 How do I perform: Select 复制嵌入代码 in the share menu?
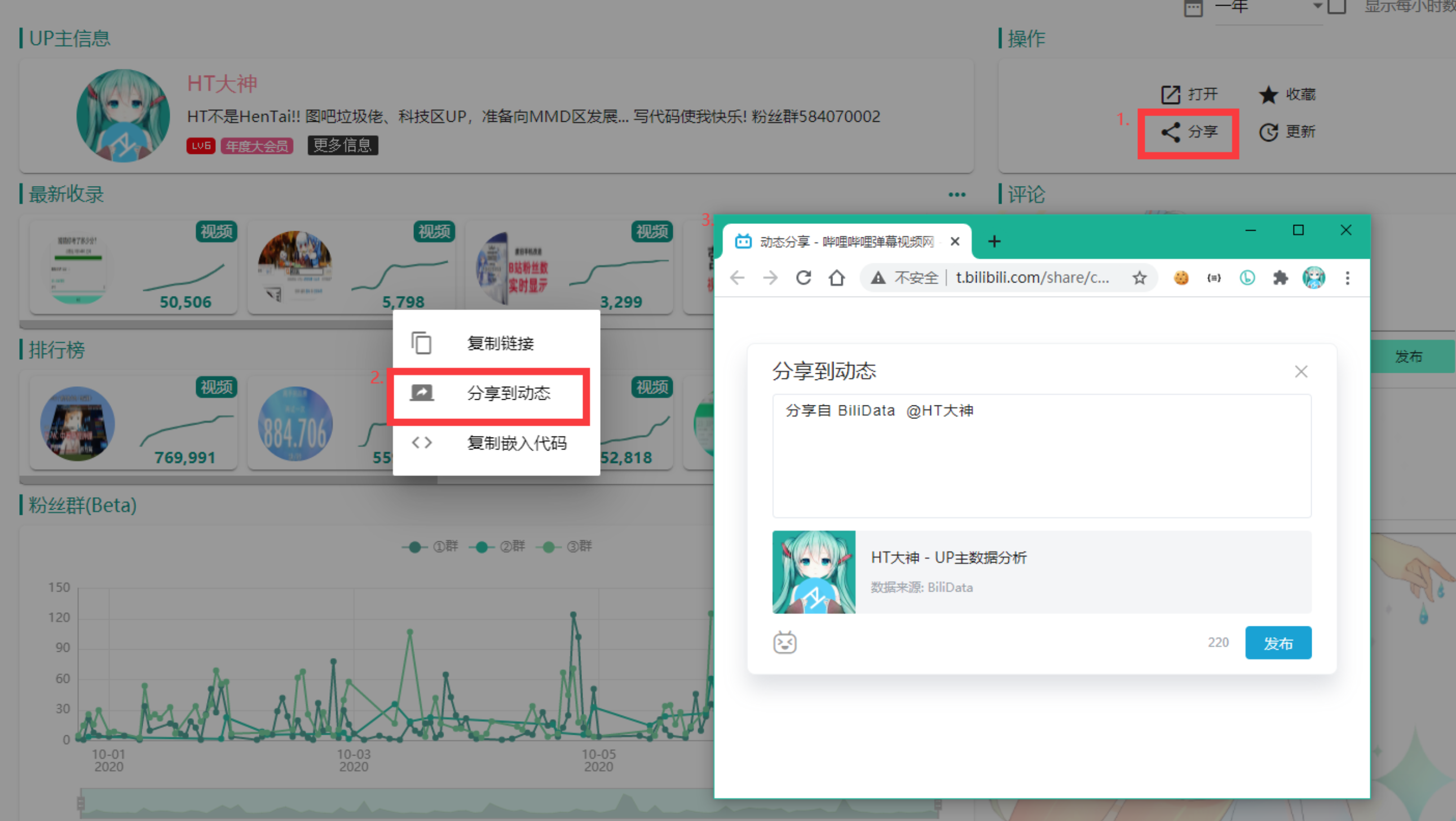(x=496, y=443)
